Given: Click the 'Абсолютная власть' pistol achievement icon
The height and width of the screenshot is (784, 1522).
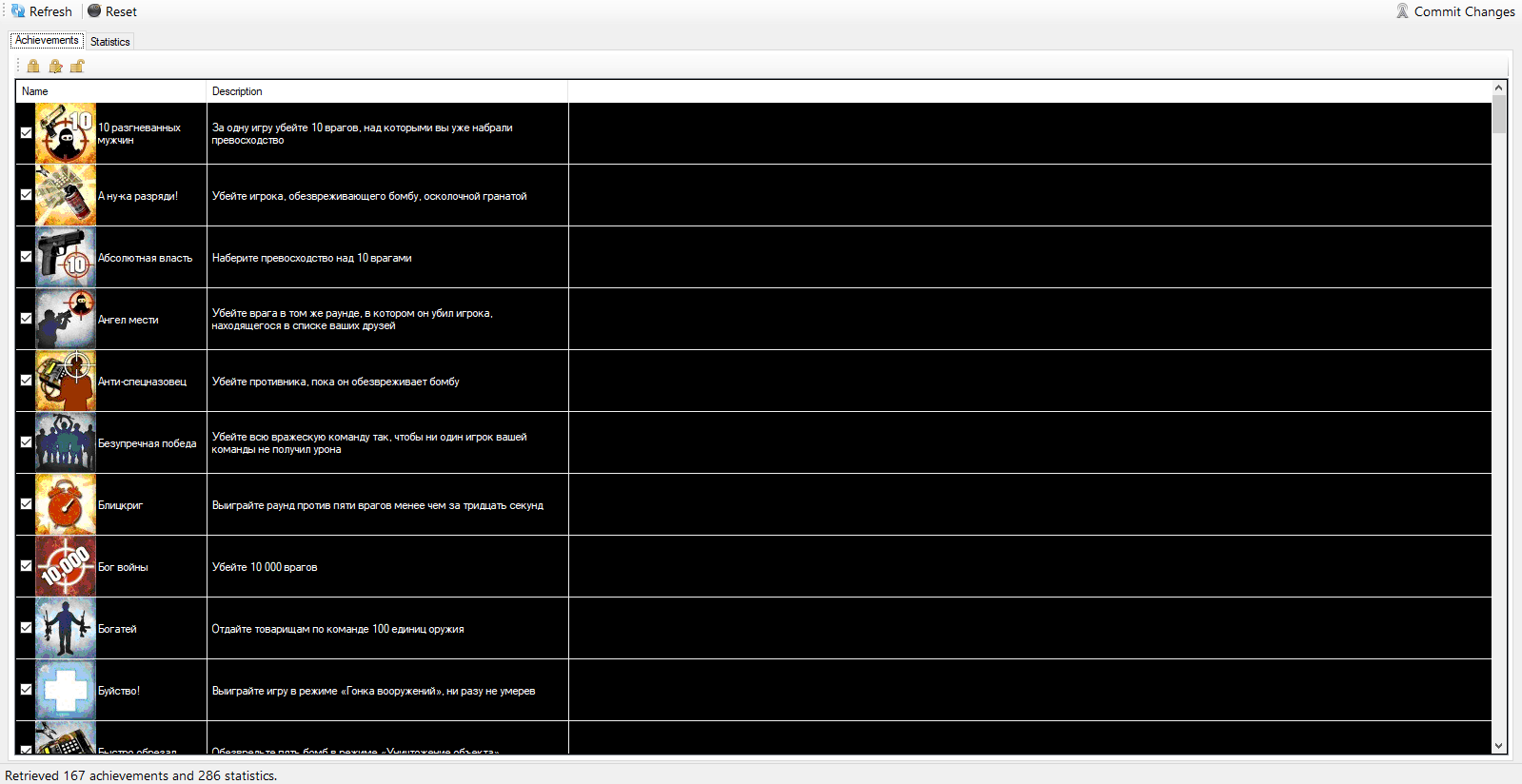Looking at the screenshot, I should (66, 257).
